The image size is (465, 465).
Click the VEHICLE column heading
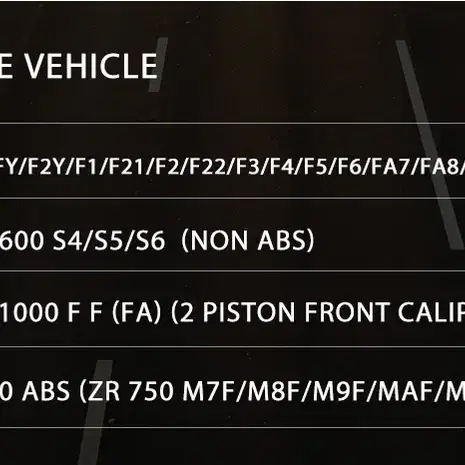(x=91, y=66)
